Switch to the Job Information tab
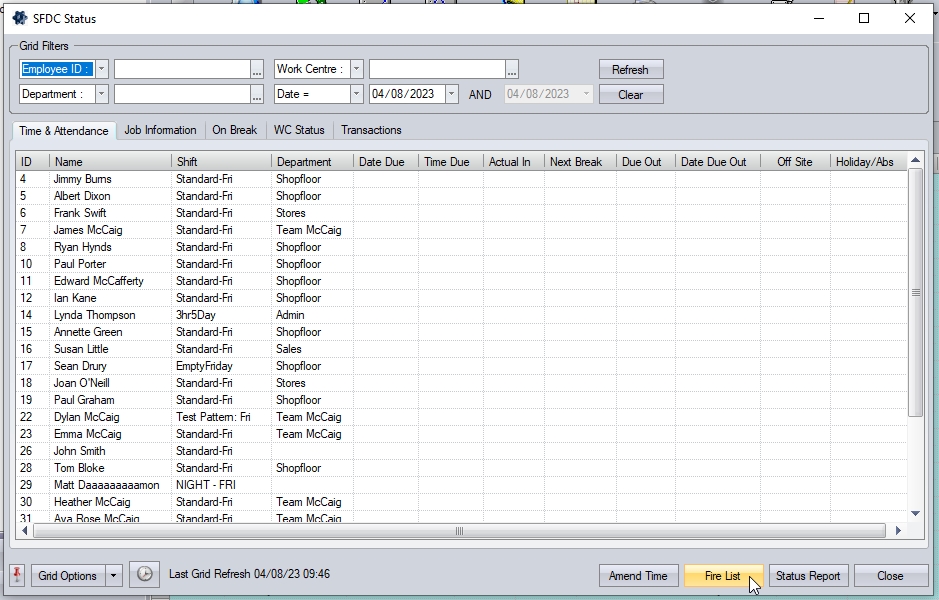Image resolution: width=939 pixels, height=600 pixels. click(x=160, y=130)
